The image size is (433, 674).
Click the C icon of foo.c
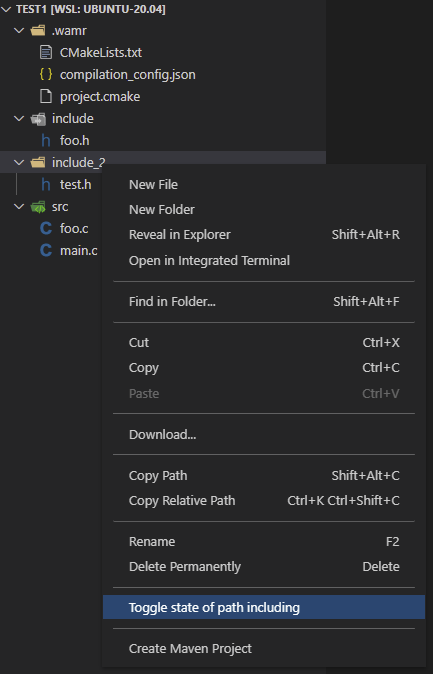pos(46,228)
